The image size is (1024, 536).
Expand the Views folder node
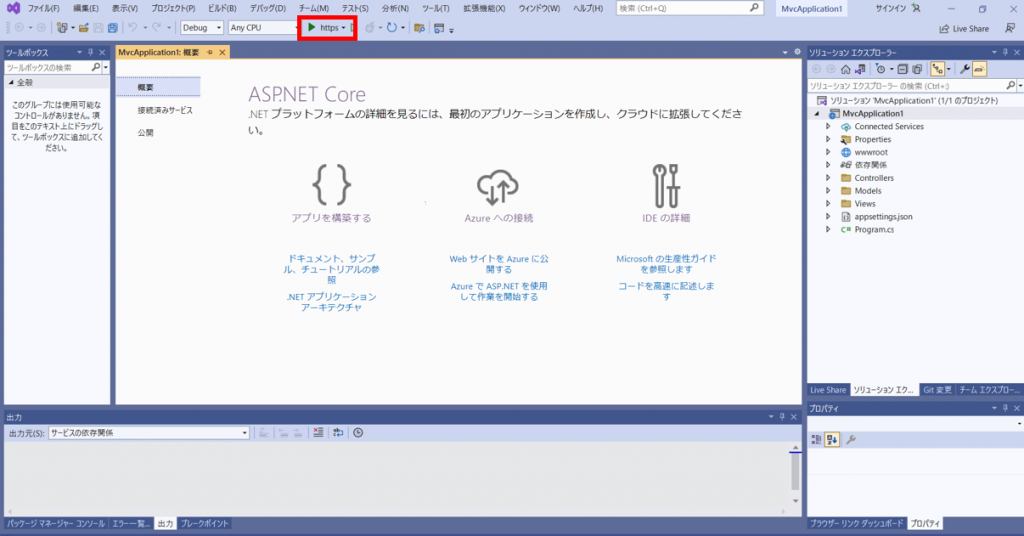point(828,204)
